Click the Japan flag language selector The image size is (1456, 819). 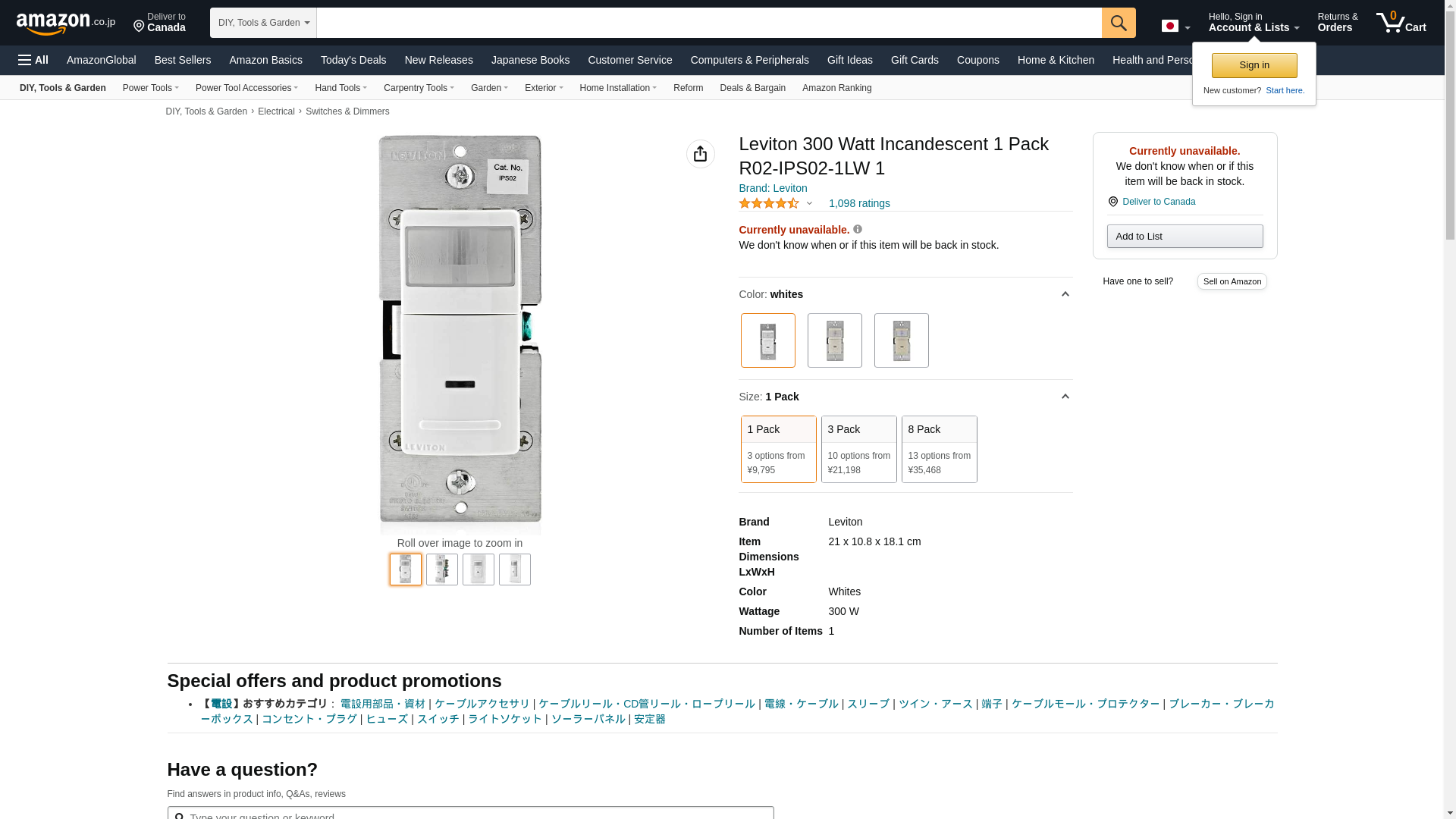coord(1175,27)
